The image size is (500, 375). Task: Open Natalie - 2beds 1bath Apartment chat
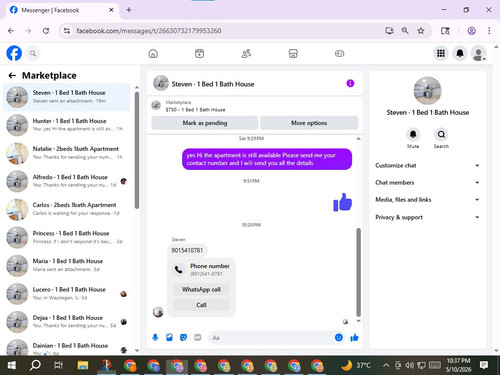tap(67, 153)
